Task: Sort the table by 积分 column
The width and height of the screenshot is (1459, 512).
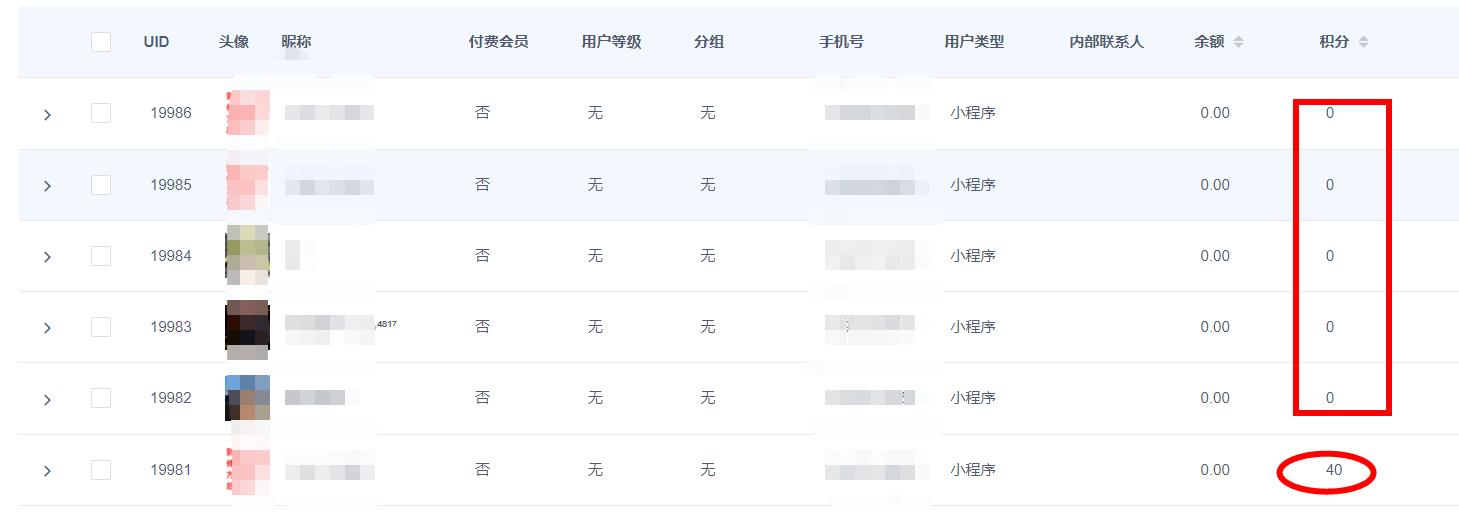Action: click(1363, 42)
